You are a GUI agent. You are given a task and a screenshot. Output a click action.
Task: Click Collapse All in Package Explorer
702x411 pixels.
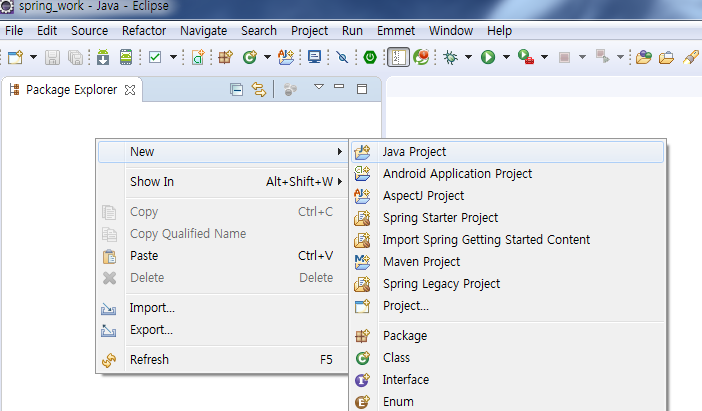[236, 90]
